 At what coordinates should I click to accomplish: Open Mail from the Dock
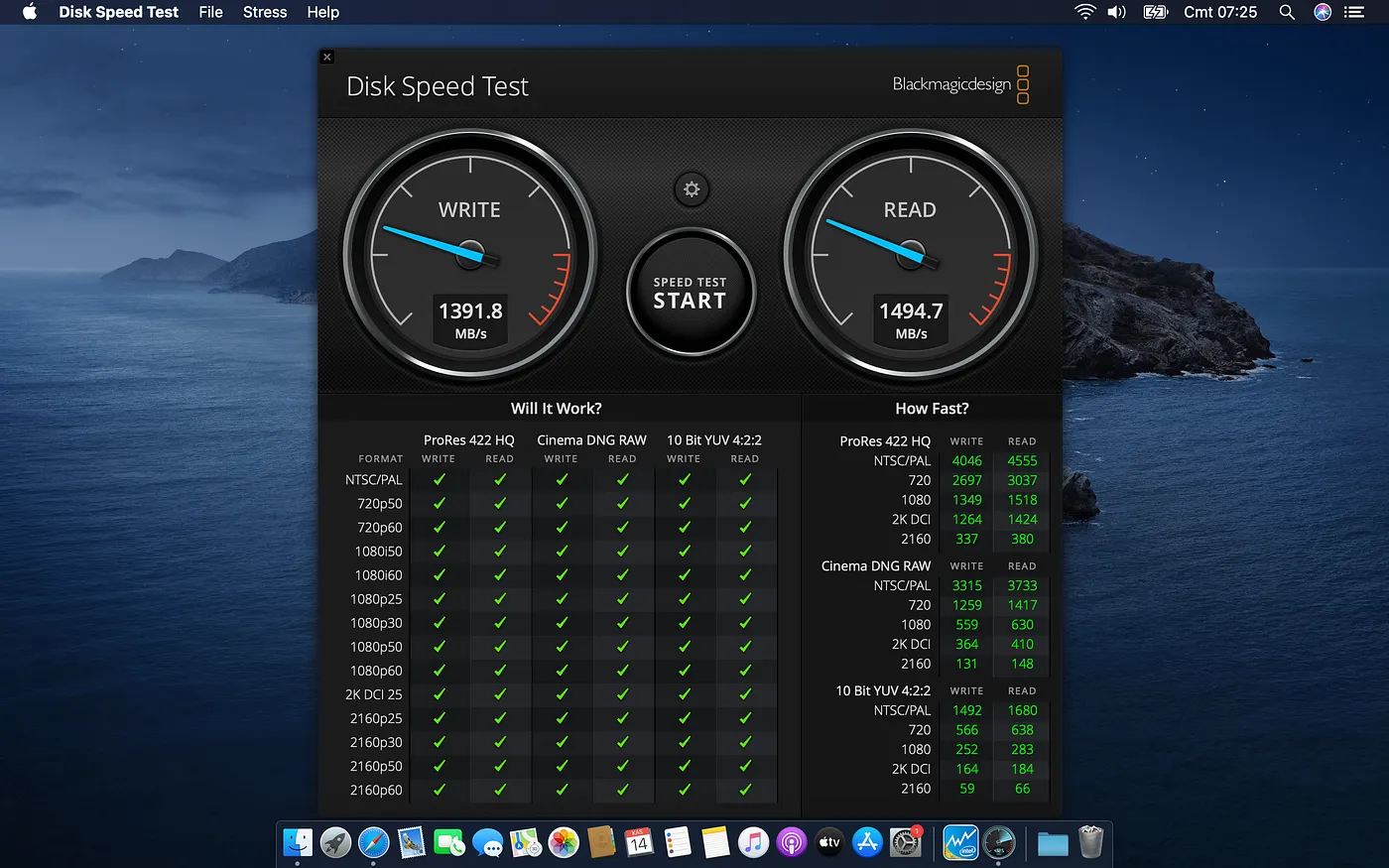point(412,842)
